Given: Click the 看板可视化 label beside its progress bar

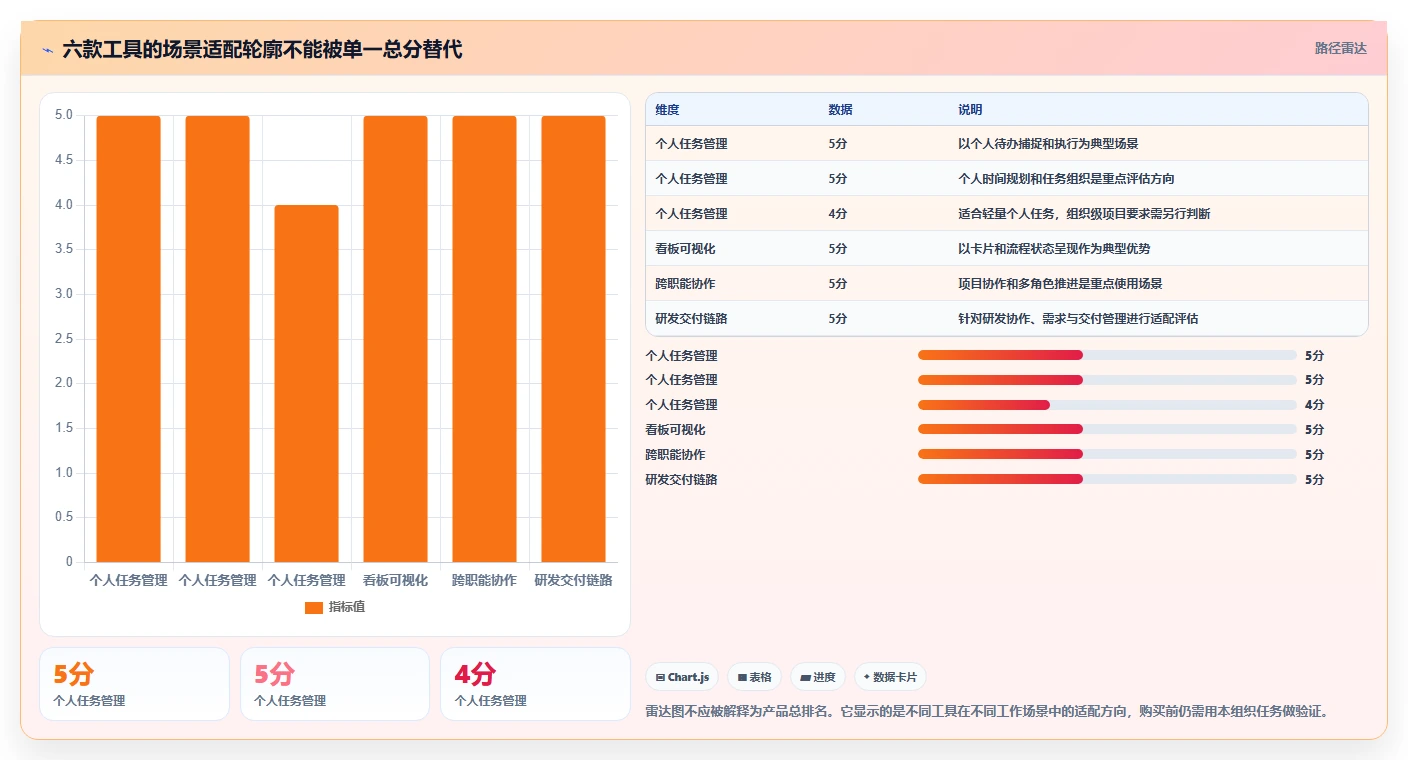Looking at the screenshot, I should click(x=675, y=430).
